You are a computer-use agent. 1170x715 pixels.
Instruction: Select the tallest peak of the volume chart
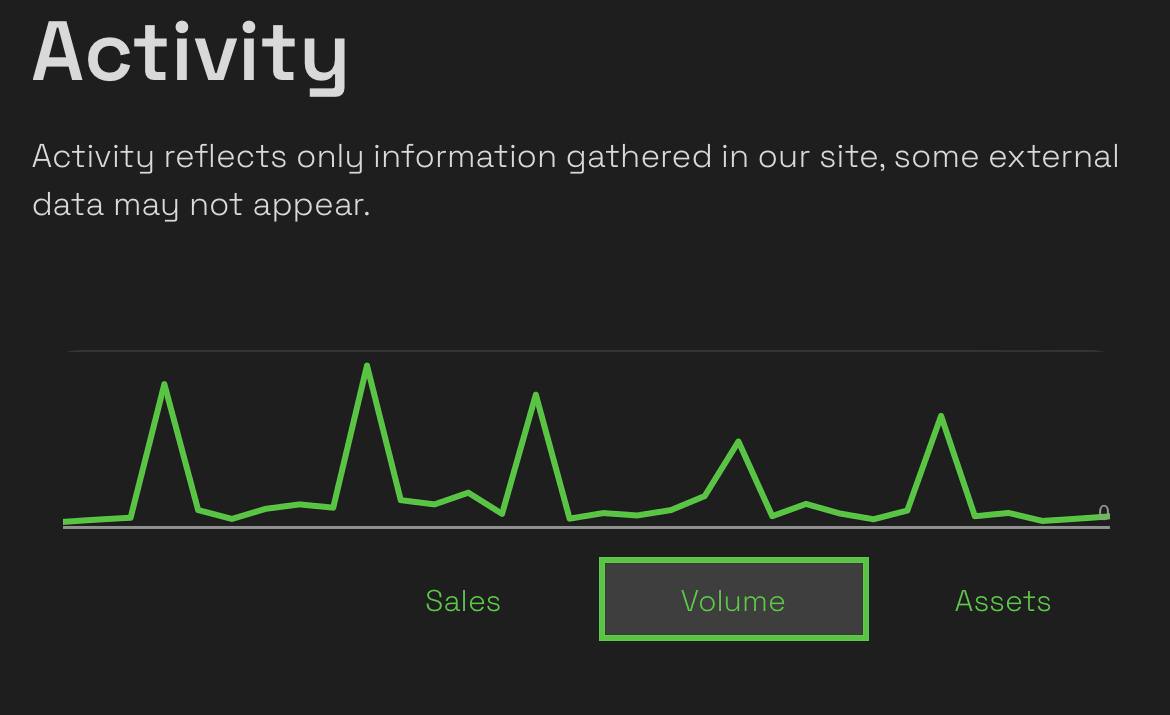tap(366, 366)
